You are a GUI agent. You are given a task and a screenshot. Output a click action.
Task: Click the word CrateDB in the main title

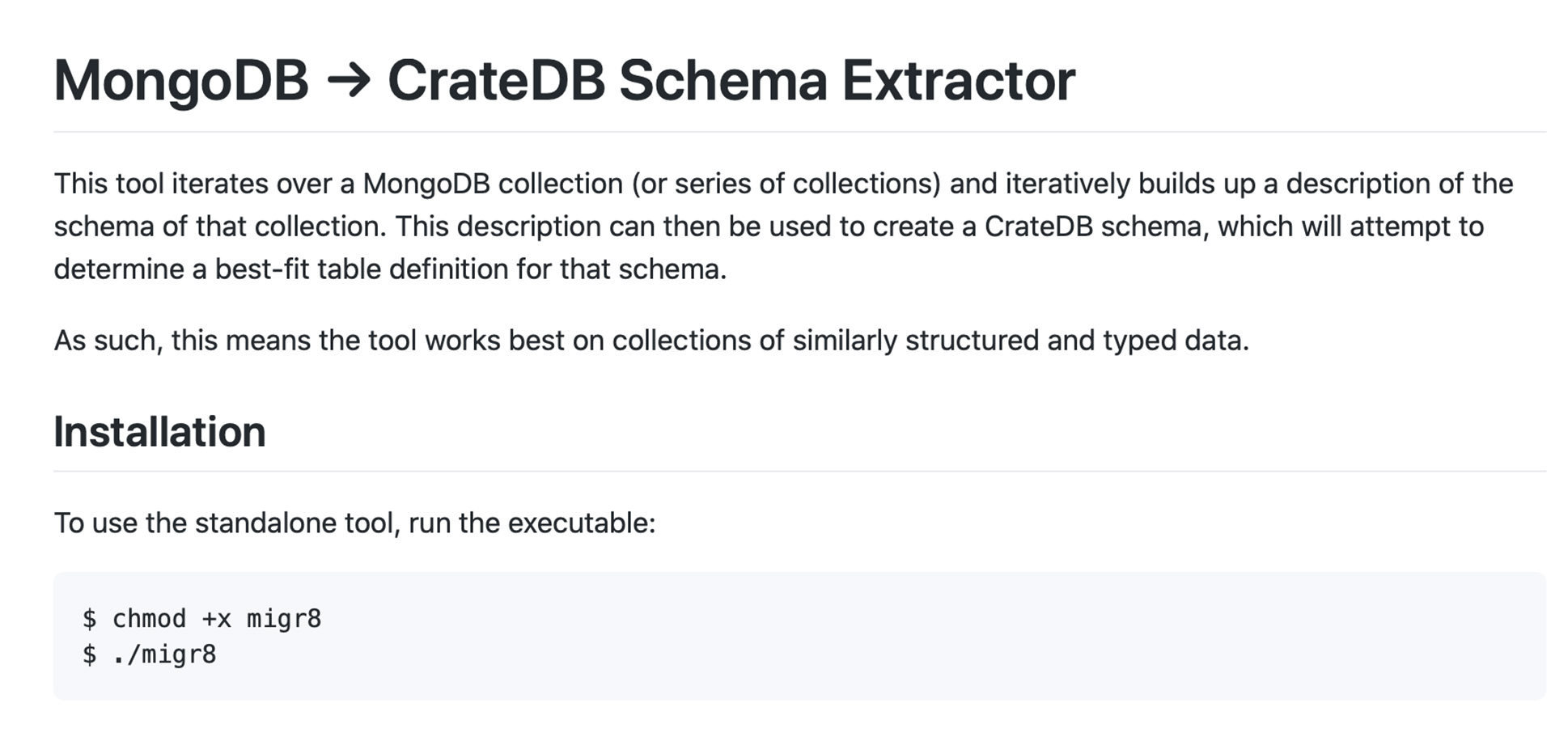coord(497,81)
